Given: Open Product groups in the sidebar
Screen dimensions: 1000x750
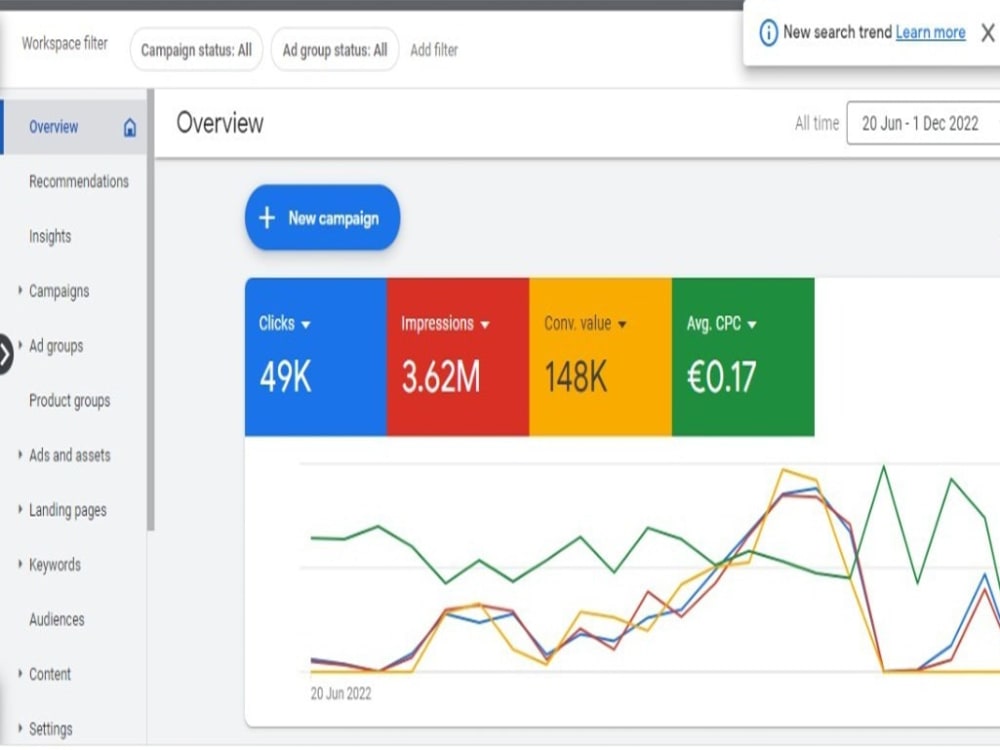Looking at the screenshot, I should [70, 401].
